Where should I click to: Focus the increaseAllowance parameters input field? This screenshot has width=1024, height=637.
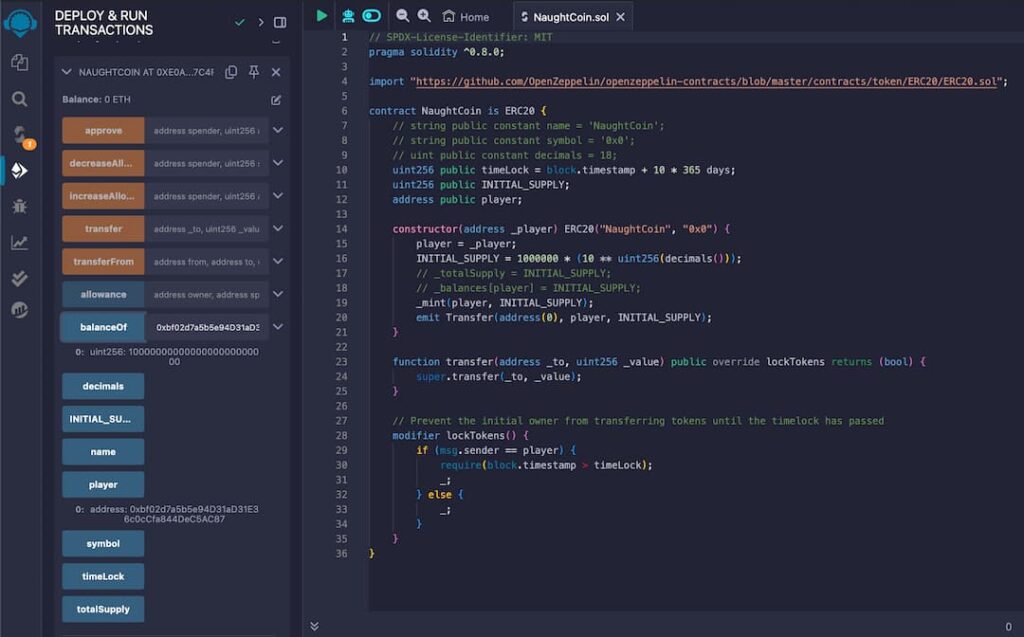[206, 196]
